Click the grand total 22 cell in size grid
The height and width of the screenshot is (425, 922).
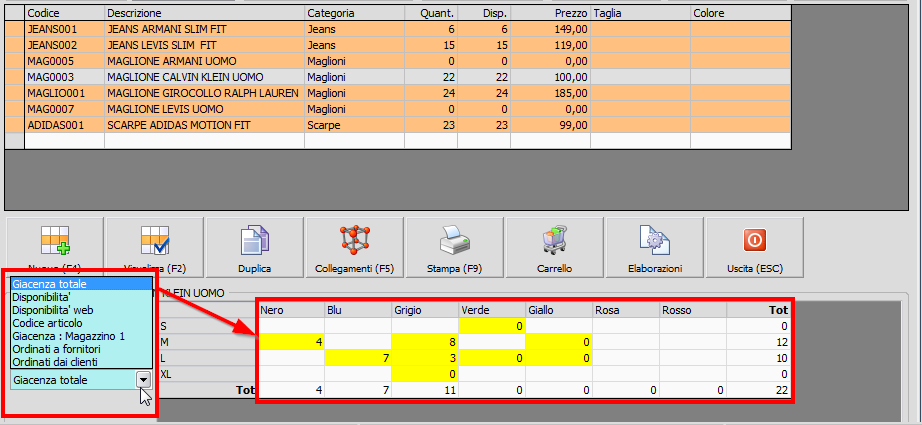tap(758, 390)
